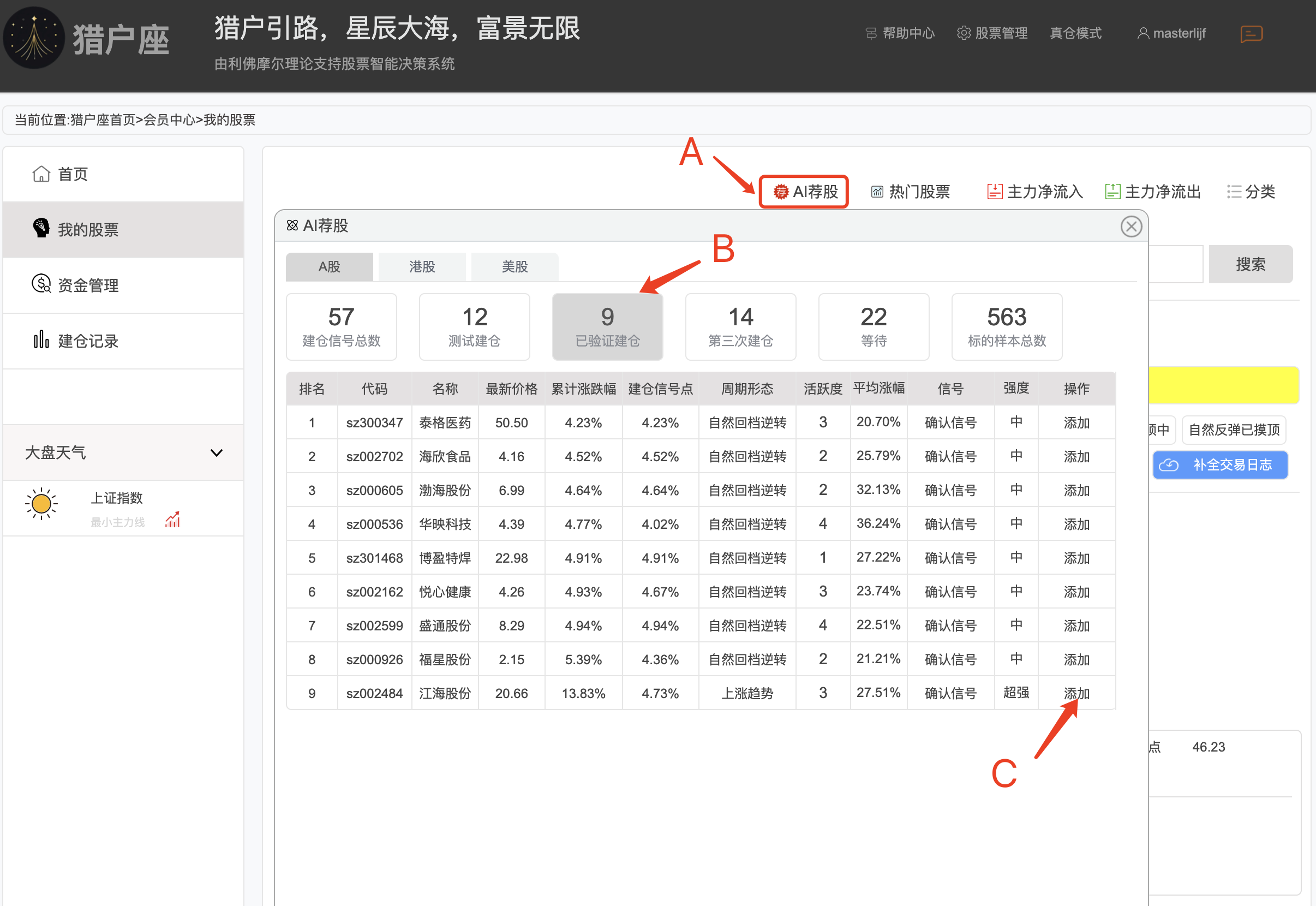Click the 上涨趋势 cycle cell
1316x906 pixels.
coord(747,693)
